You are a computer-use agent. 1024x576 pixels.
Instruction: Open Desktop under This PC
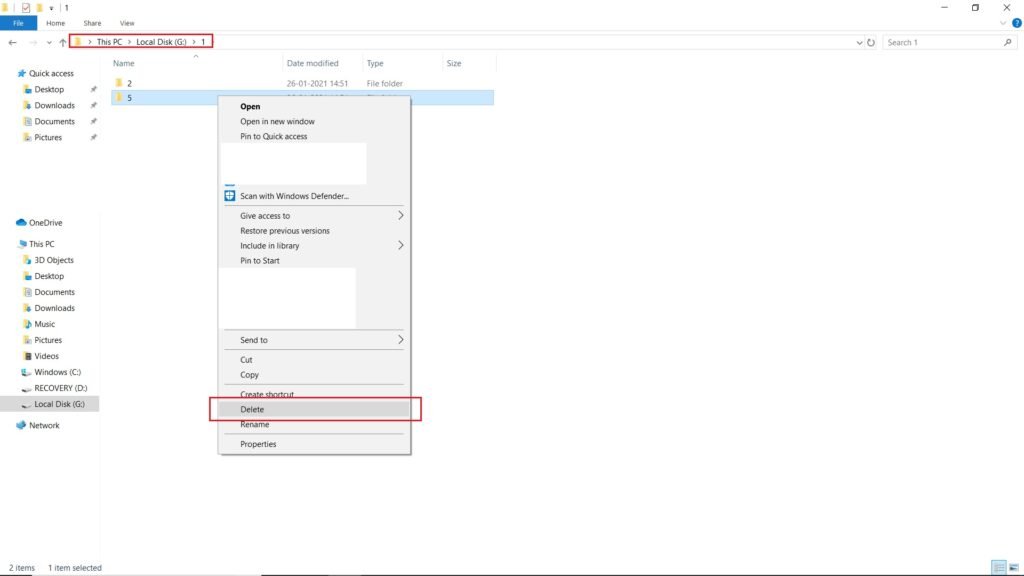coord(49,276)
